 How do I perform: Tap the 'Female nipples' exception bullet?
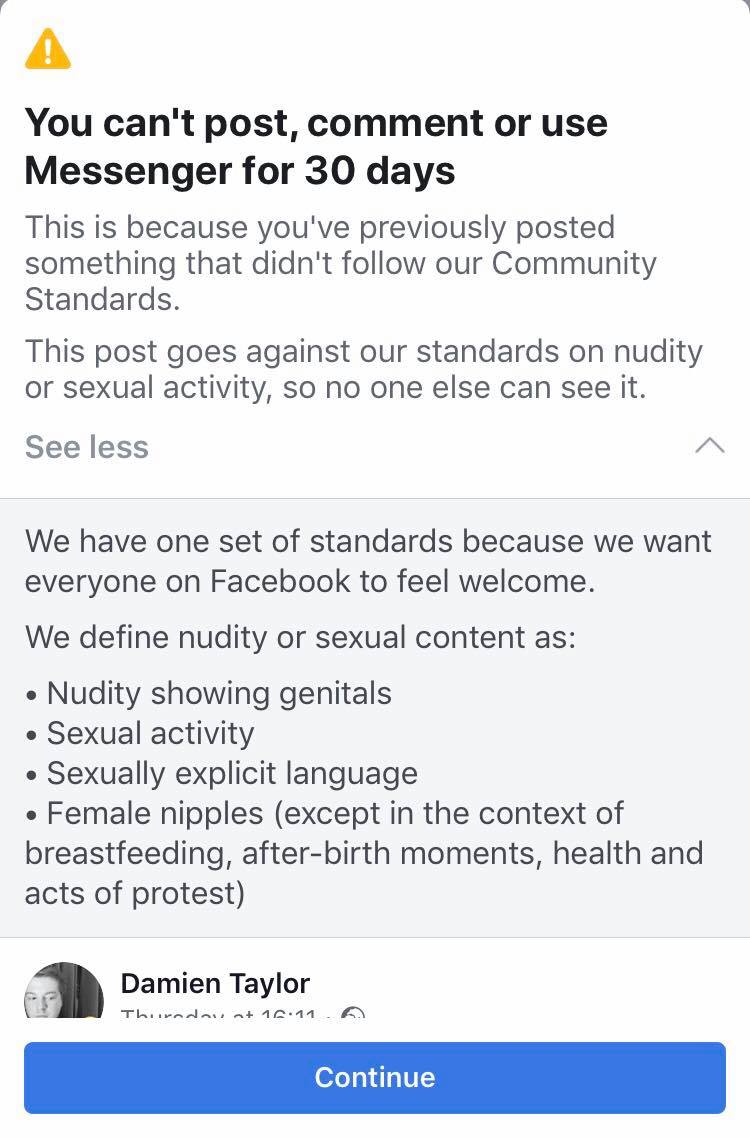(335, 813)
